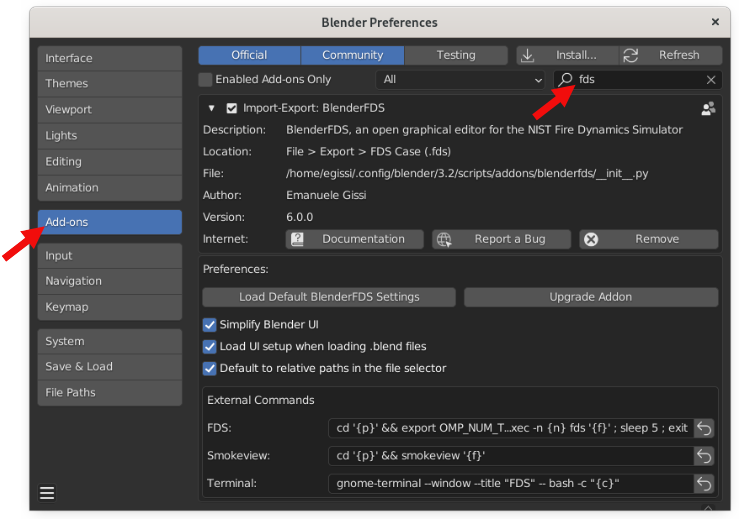Click the Install... button
Viewport: 740px width, 520px height.
[x=567, y=55]
